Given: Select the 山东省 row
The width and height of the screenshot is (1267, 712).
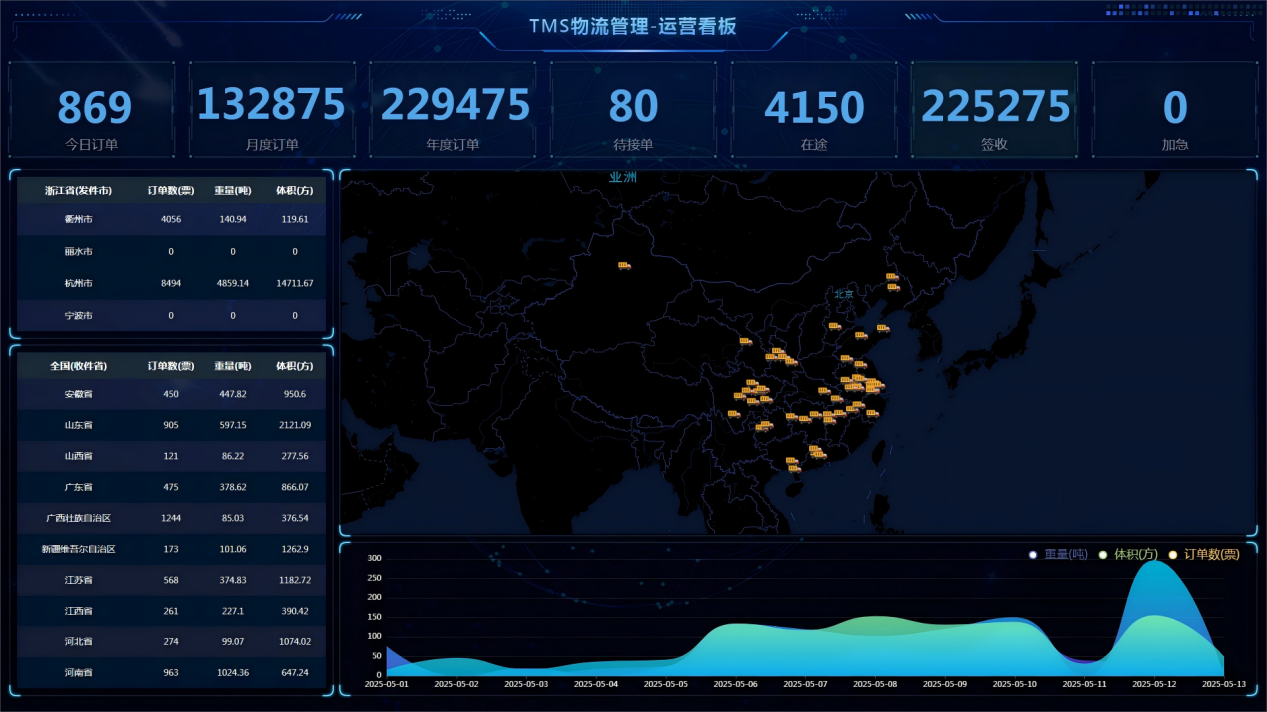Looking at the screenshot, I should coord(171,425).
